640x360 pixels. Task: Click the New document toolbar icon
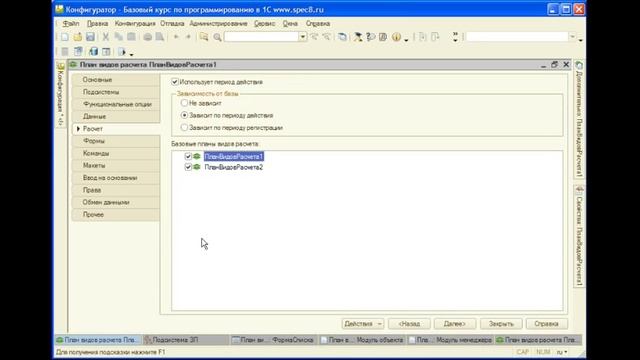click(x=65, y=37)
